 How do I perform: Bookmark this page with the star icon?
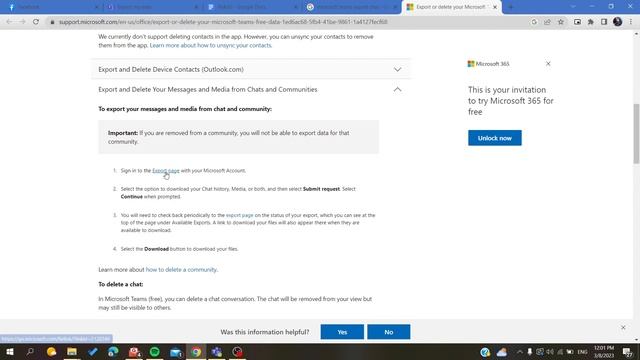561,22
